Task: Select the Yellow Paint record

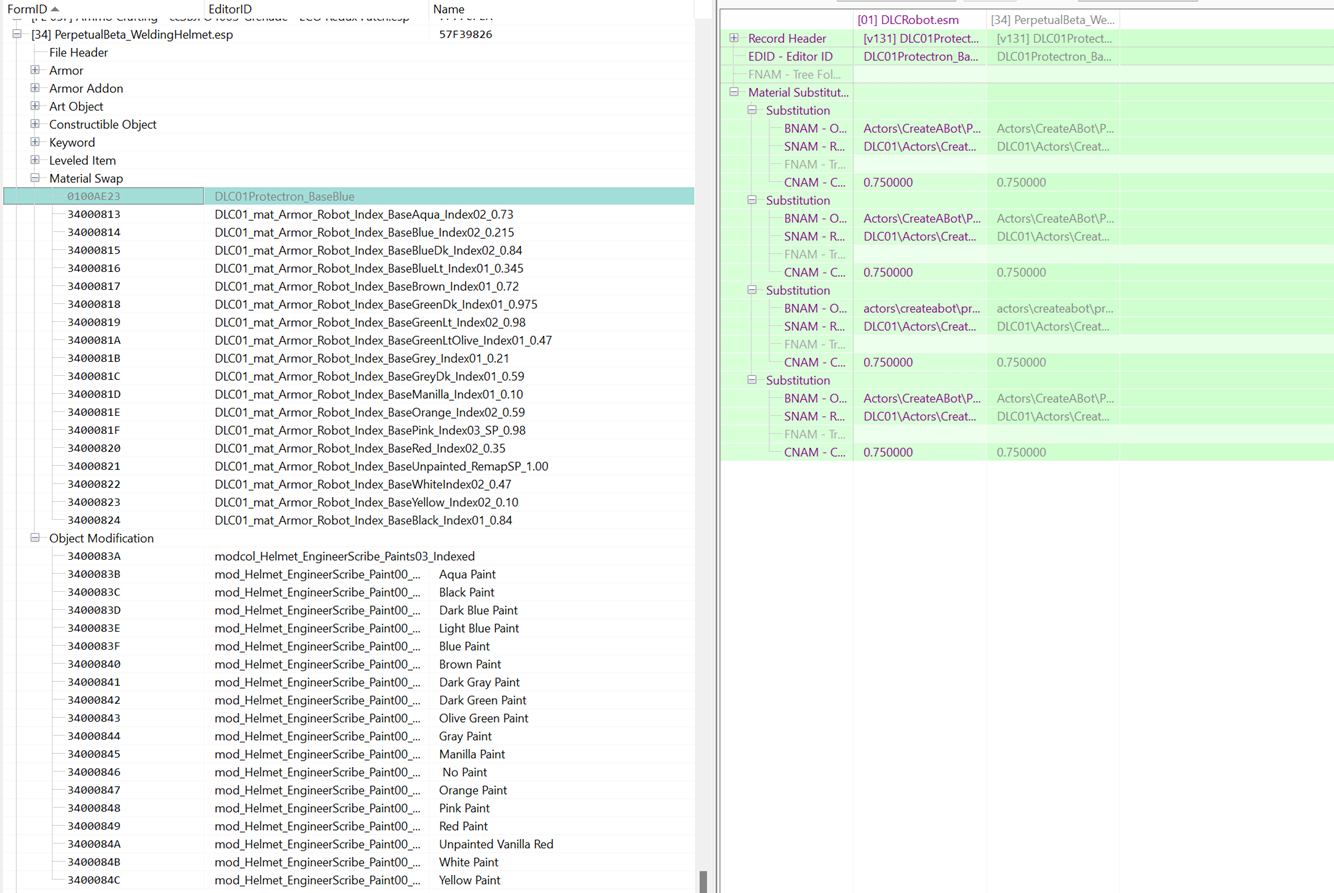Action: [348, 880]
